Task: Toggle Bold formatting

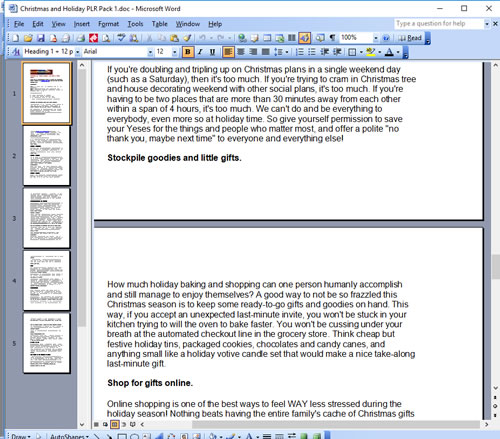Action: pos(188,52)
